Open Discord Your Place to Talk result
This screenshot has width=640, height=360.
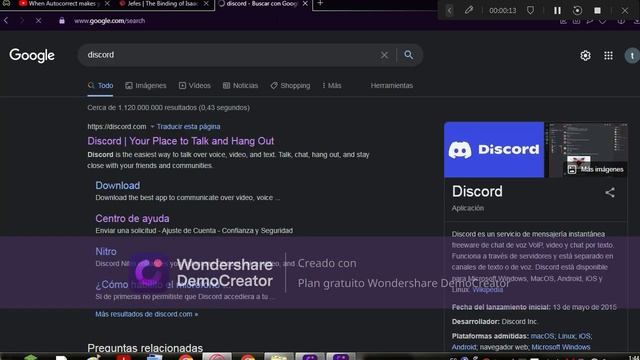(x=180, y=141)
